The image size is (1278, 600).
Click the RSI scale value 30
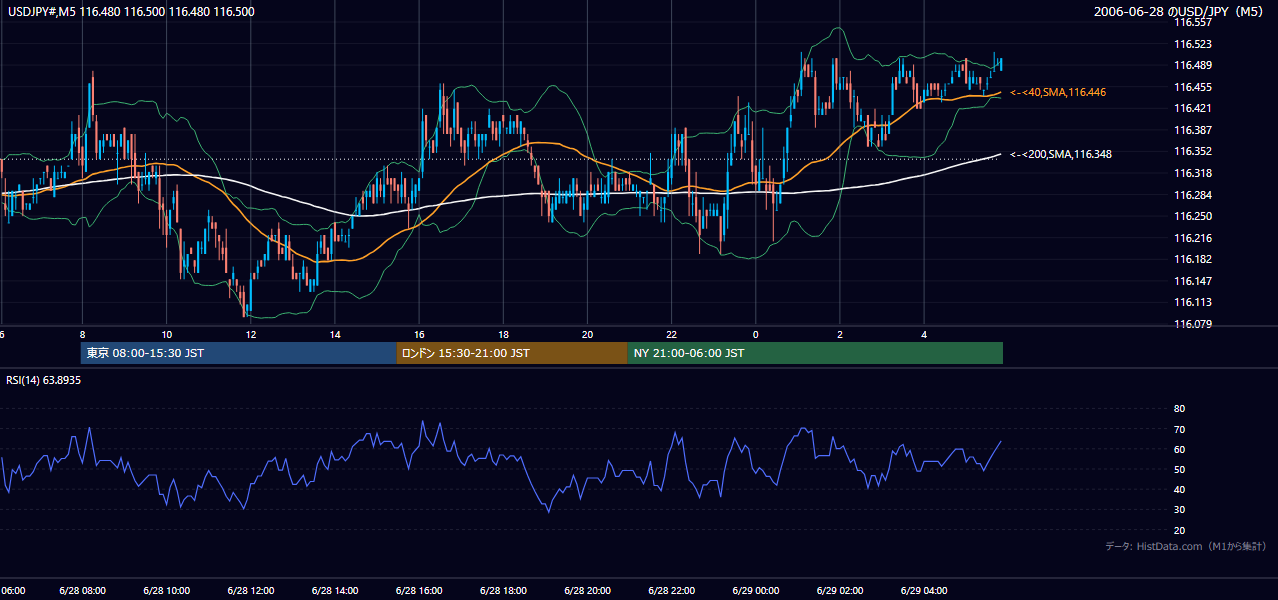point(1179,510)
